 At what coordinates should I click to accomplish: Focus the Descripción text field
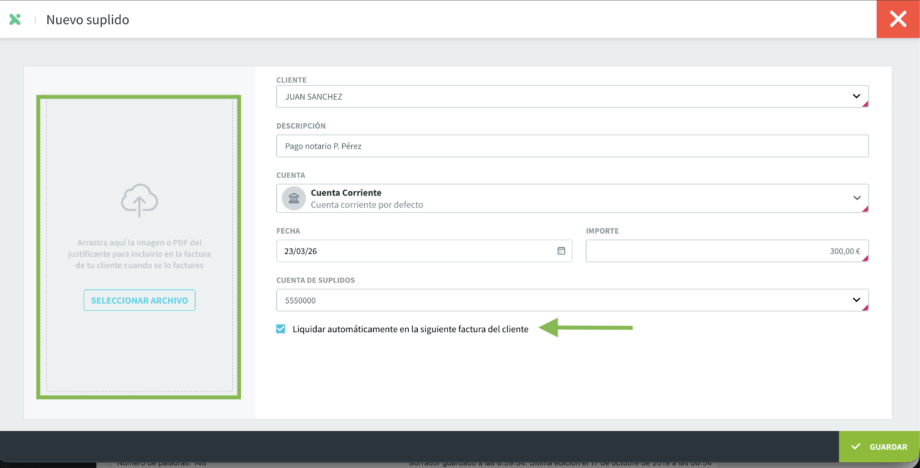tap(572, 146)
